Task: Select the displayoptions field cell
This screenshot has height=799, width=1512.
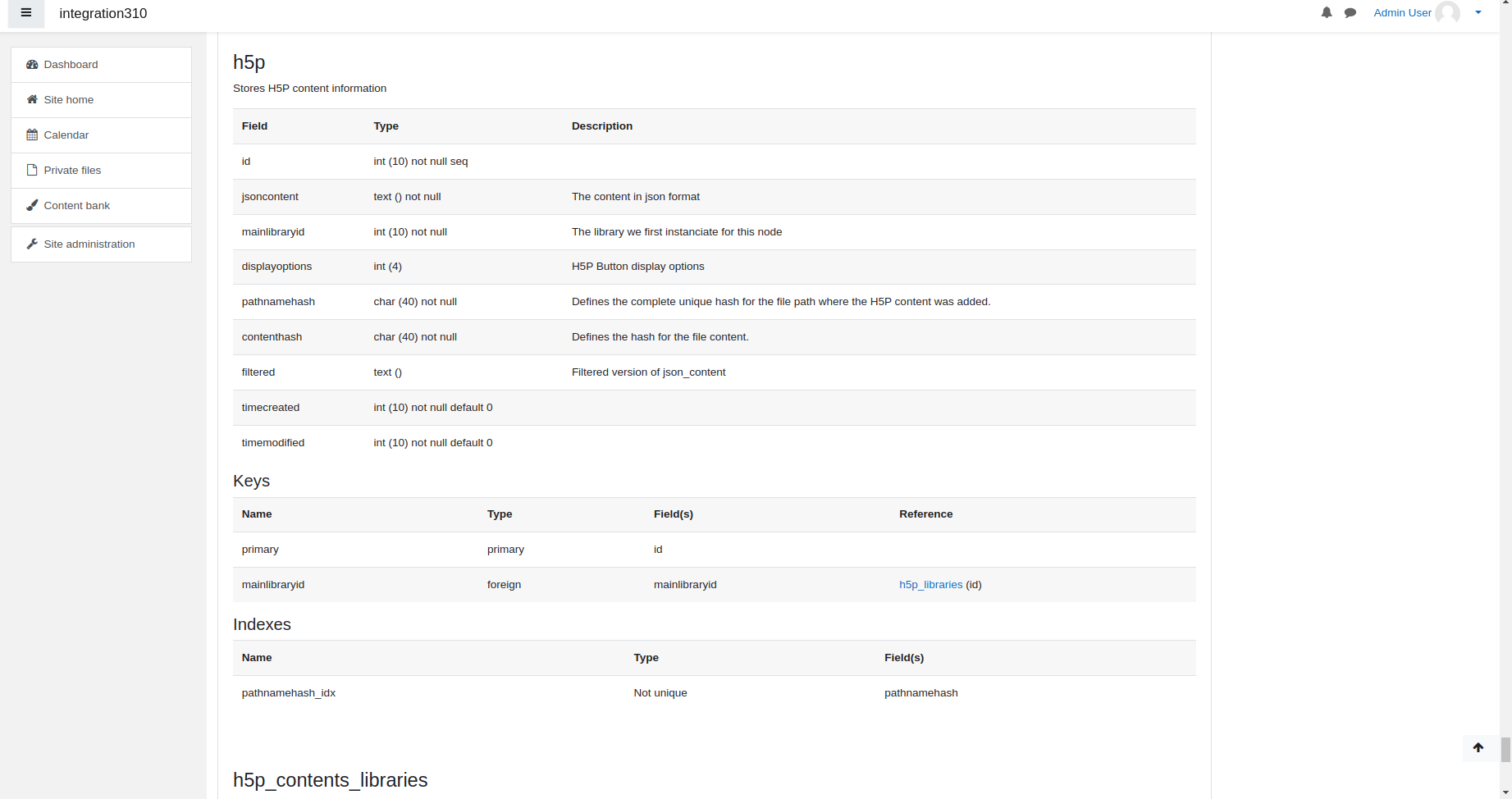Action: [276, 267]
